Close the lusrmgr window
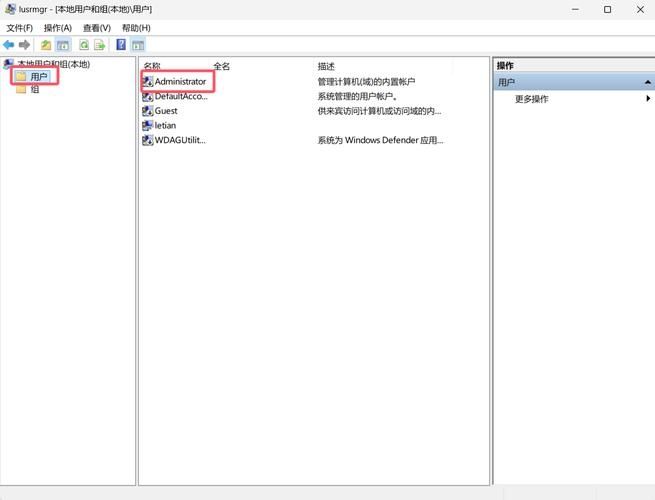Screen dimensions: 655x500 coord(640,9)
